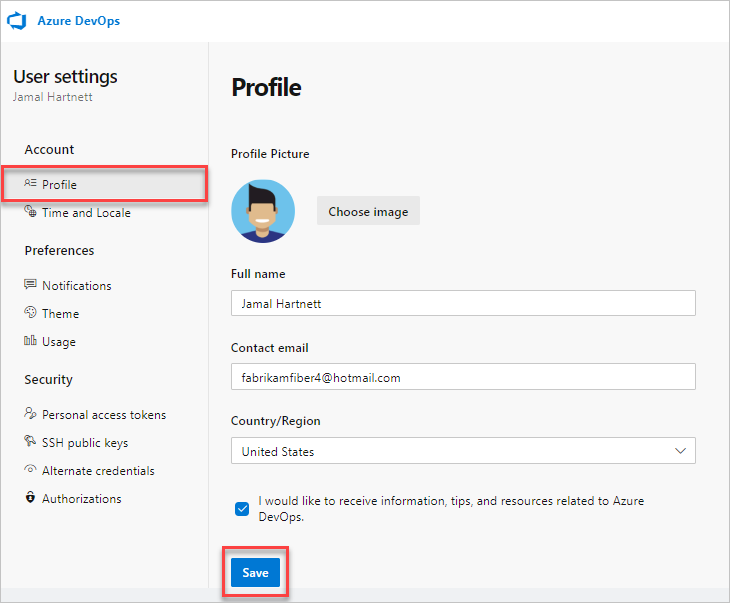Screen dimensions: 730x603
Task: Go to Personal access tokens page
Action: point(104,414)
